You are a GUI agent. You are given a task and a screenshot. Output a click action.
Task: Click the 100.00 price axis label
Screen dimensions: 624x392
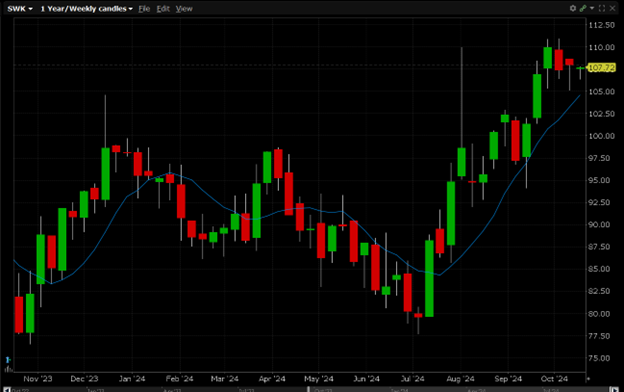tap(602, 136)
